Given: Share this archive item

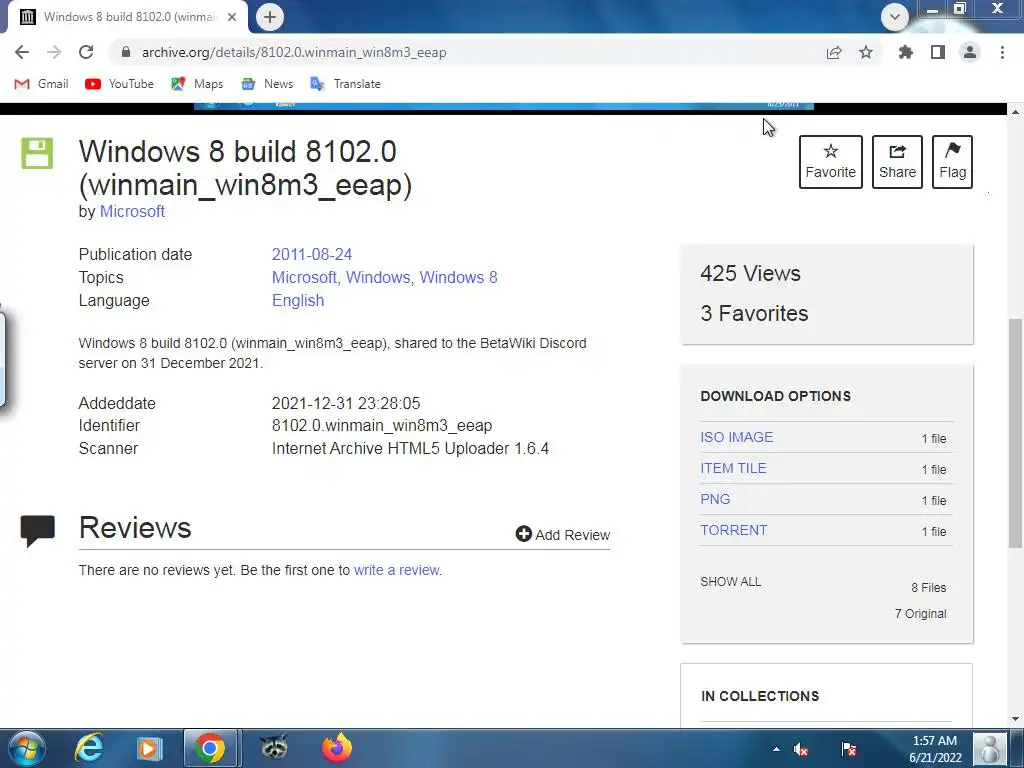Looking at the screenshot, I should tap(897, 162).
